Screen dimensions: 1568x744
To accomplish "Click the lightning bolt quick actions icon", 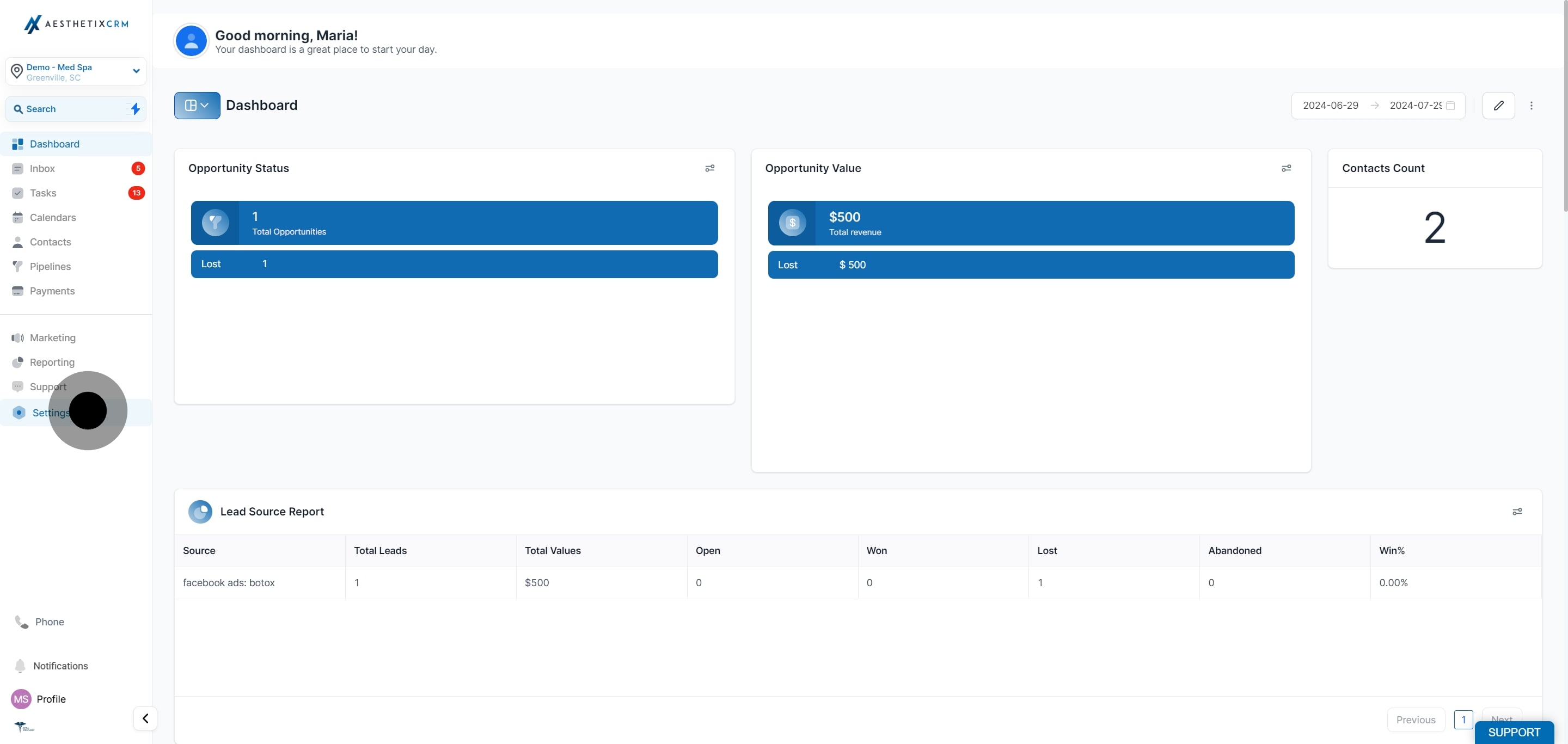I will [135, 109].
